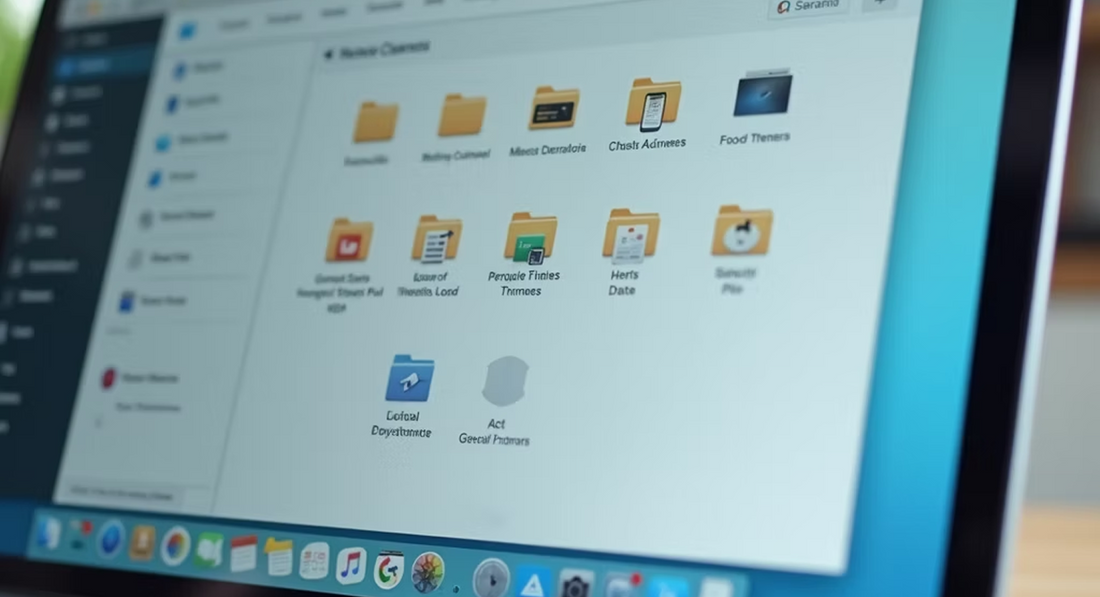Open Photos from the dock
This screenshot has height=597, width=1100.
(428, 573)
